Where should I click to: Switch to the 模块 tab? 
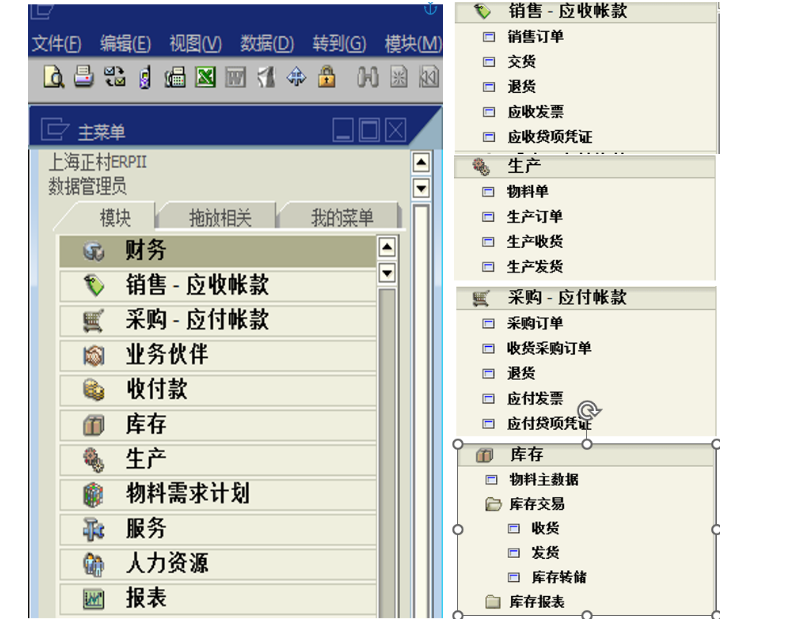click(x=115, y=218)
